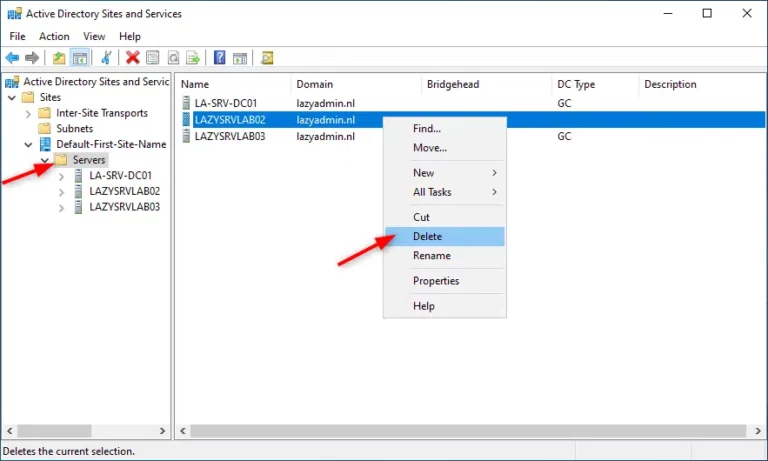Viewport: 768px width, 461px height.
Task: Click the LA-SRV-DC01 server icon in list
Action: [x=186, y=103]
